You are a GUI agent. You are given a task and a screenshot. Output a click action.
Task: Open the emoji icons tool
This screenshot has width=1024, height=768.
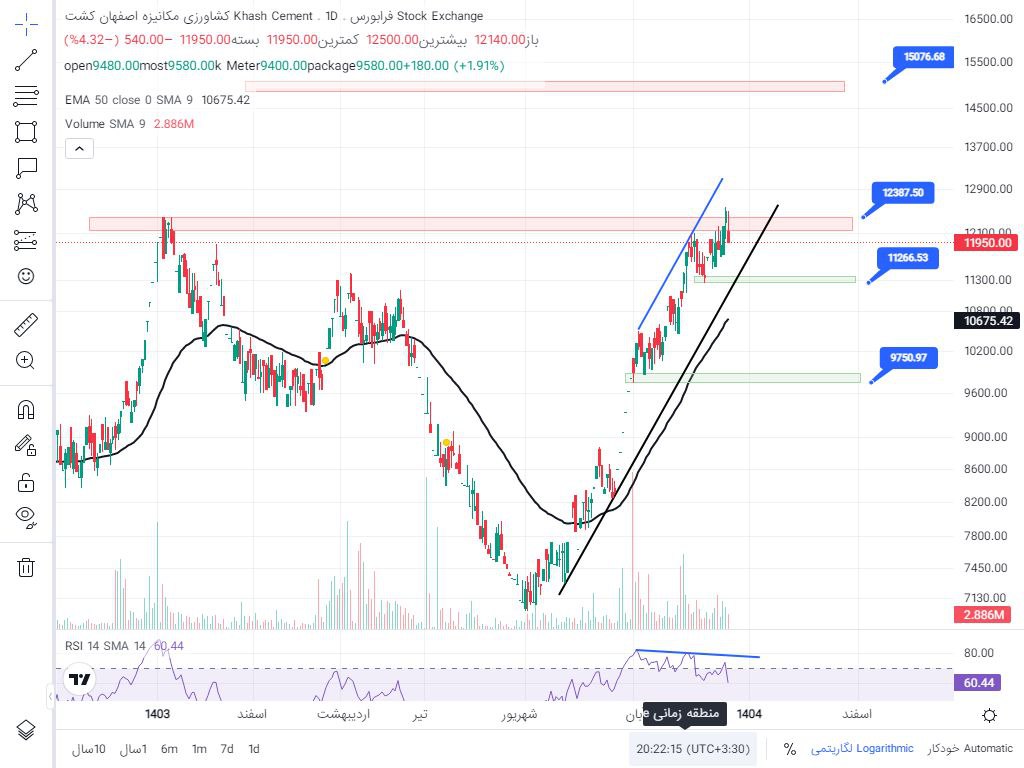[x=26, y=276]
